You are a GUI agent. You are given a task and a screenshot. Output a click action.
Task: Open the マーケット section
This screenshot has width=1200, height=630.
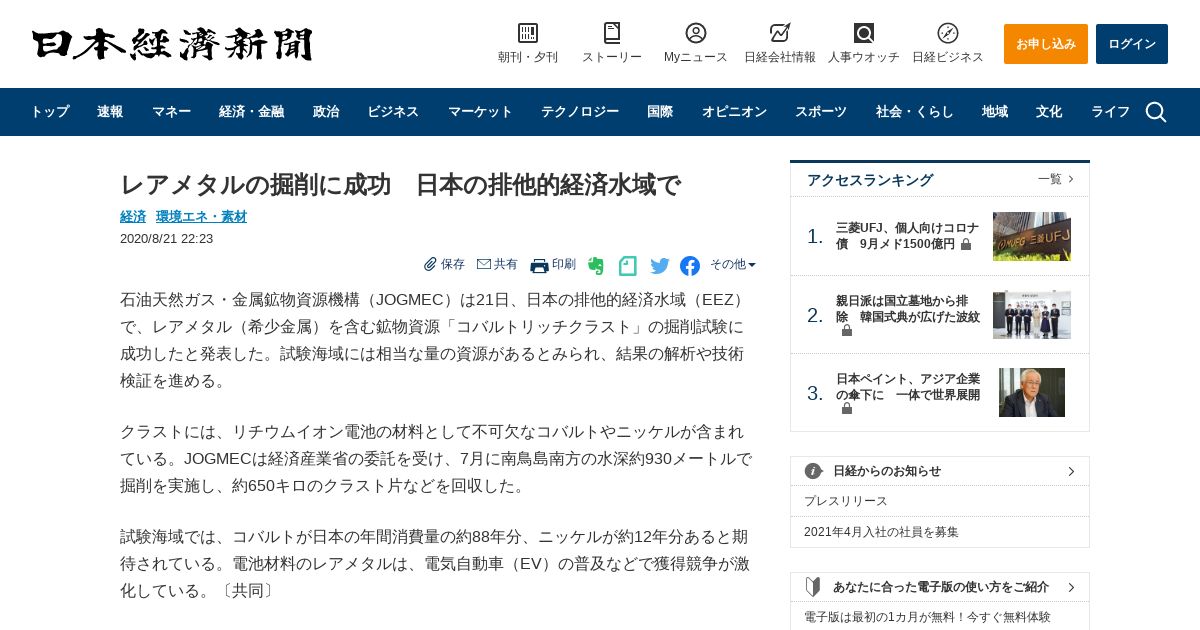click(480, 112)
